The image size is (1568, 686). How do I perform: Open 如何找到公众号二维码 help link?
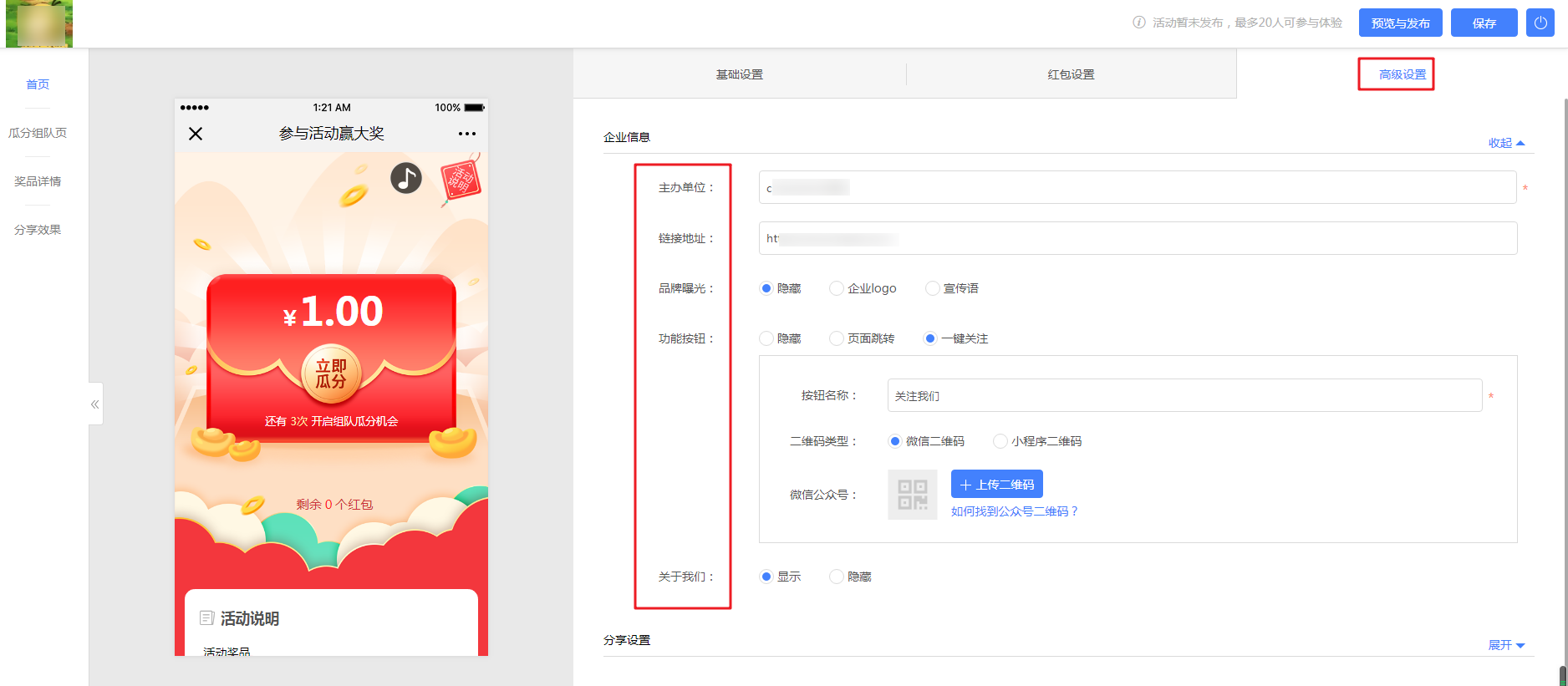(x=1015, y=511)
